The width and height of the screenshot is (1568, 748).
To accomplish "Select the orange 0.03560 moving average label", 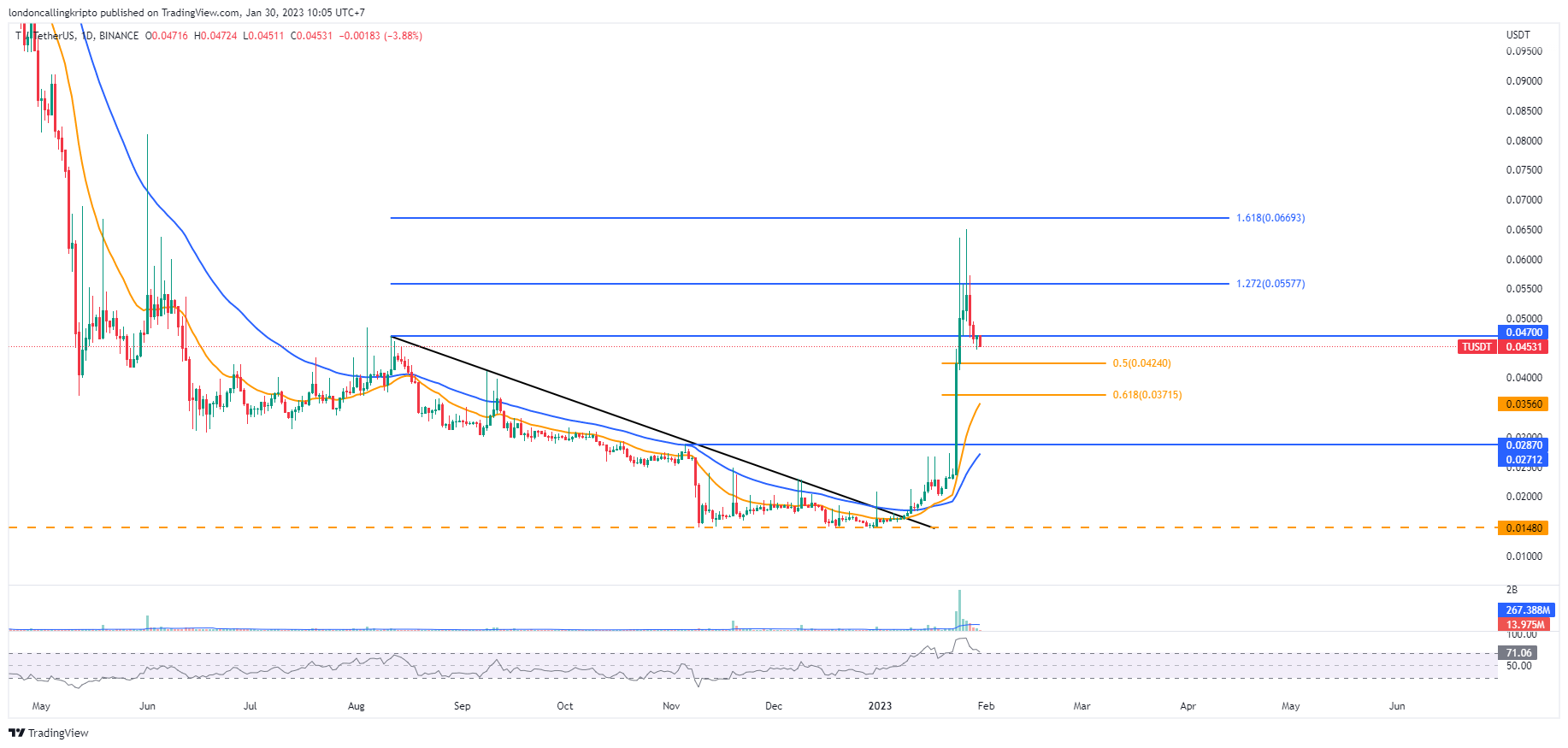I will tap(1523, 404).
